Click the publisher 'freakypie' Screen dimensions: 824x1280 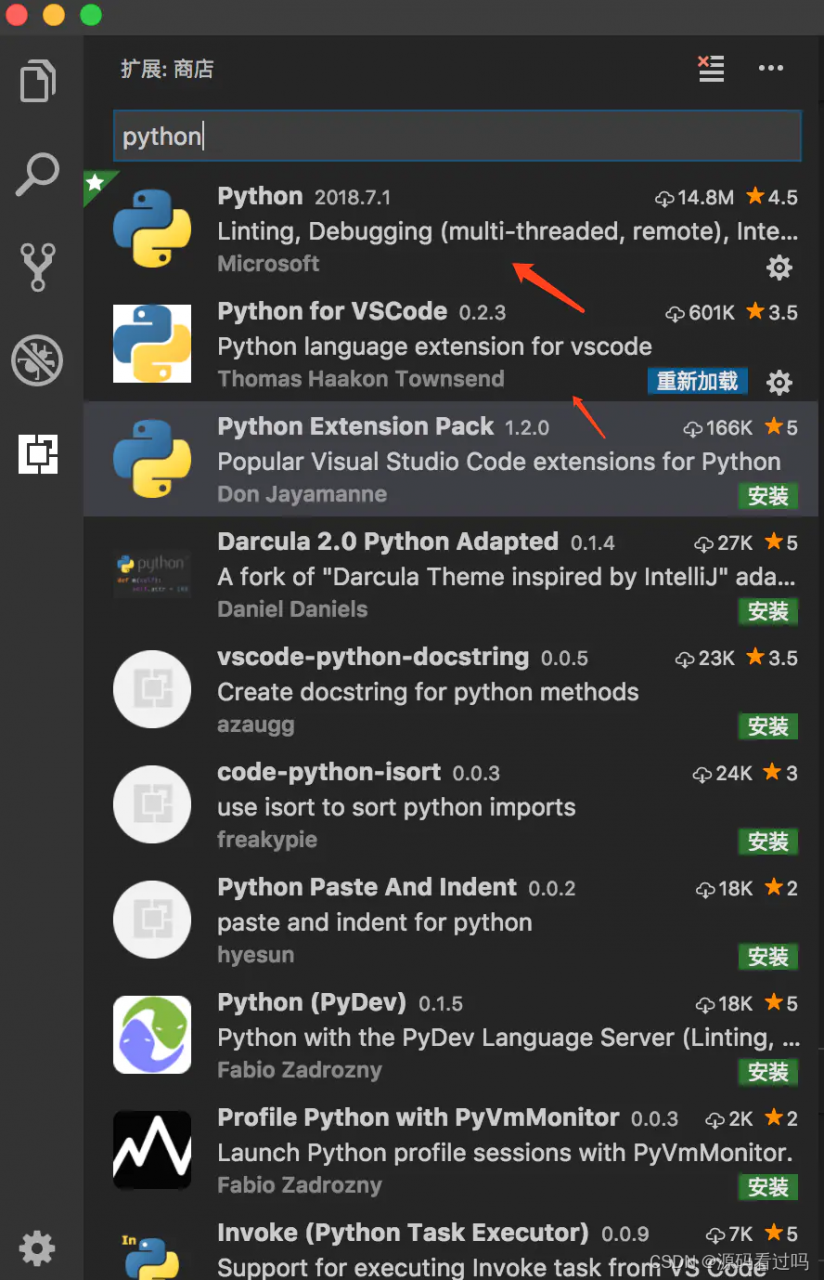coord(267,840)
